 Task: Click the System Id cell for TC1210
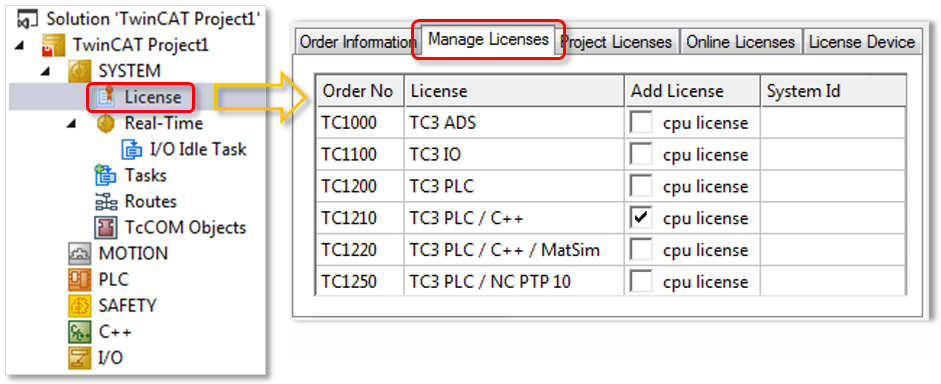tap(834, 218)
